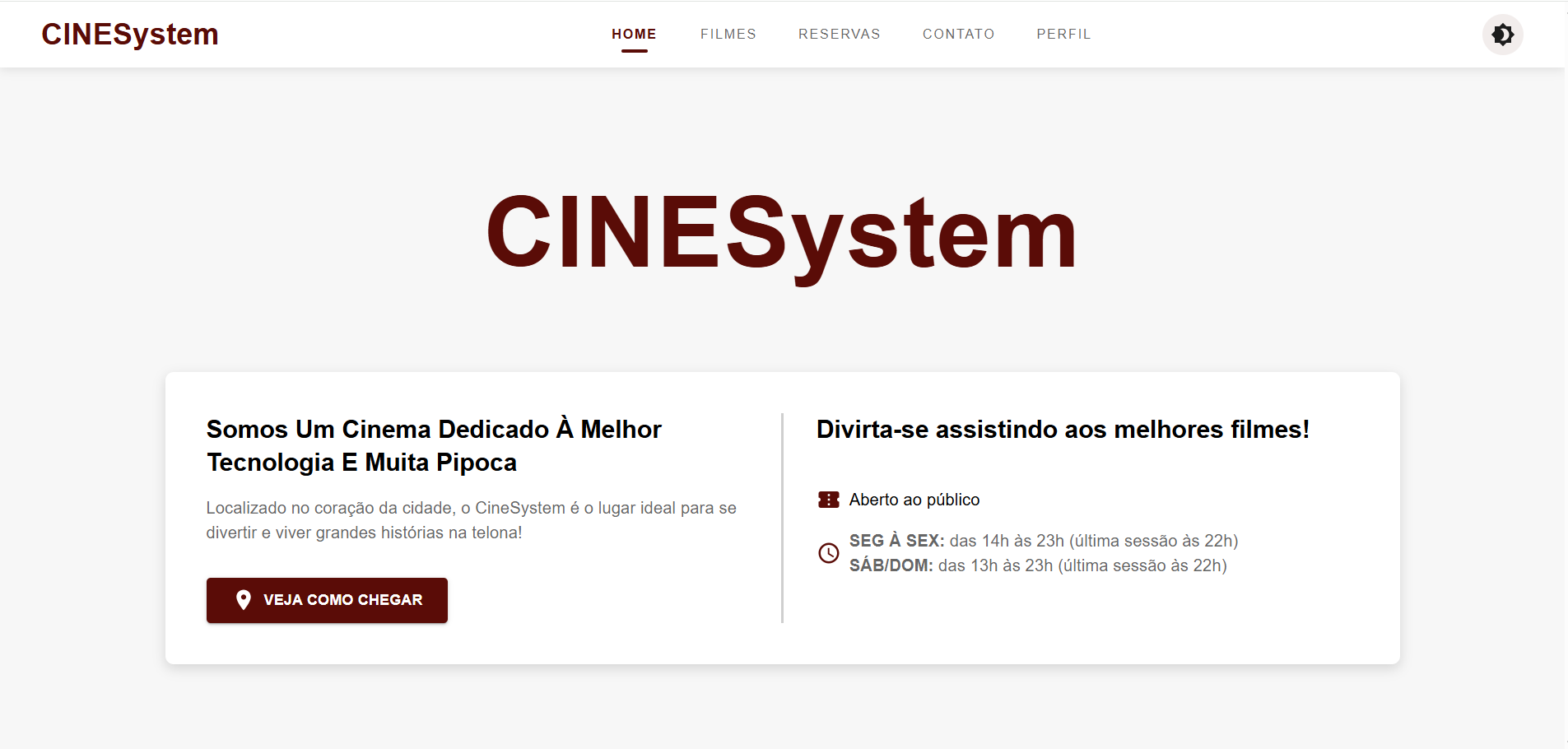Select the "SEG À SEX" schedule line
Viewport: 1568px width, 749px height.
point(1044,541)
